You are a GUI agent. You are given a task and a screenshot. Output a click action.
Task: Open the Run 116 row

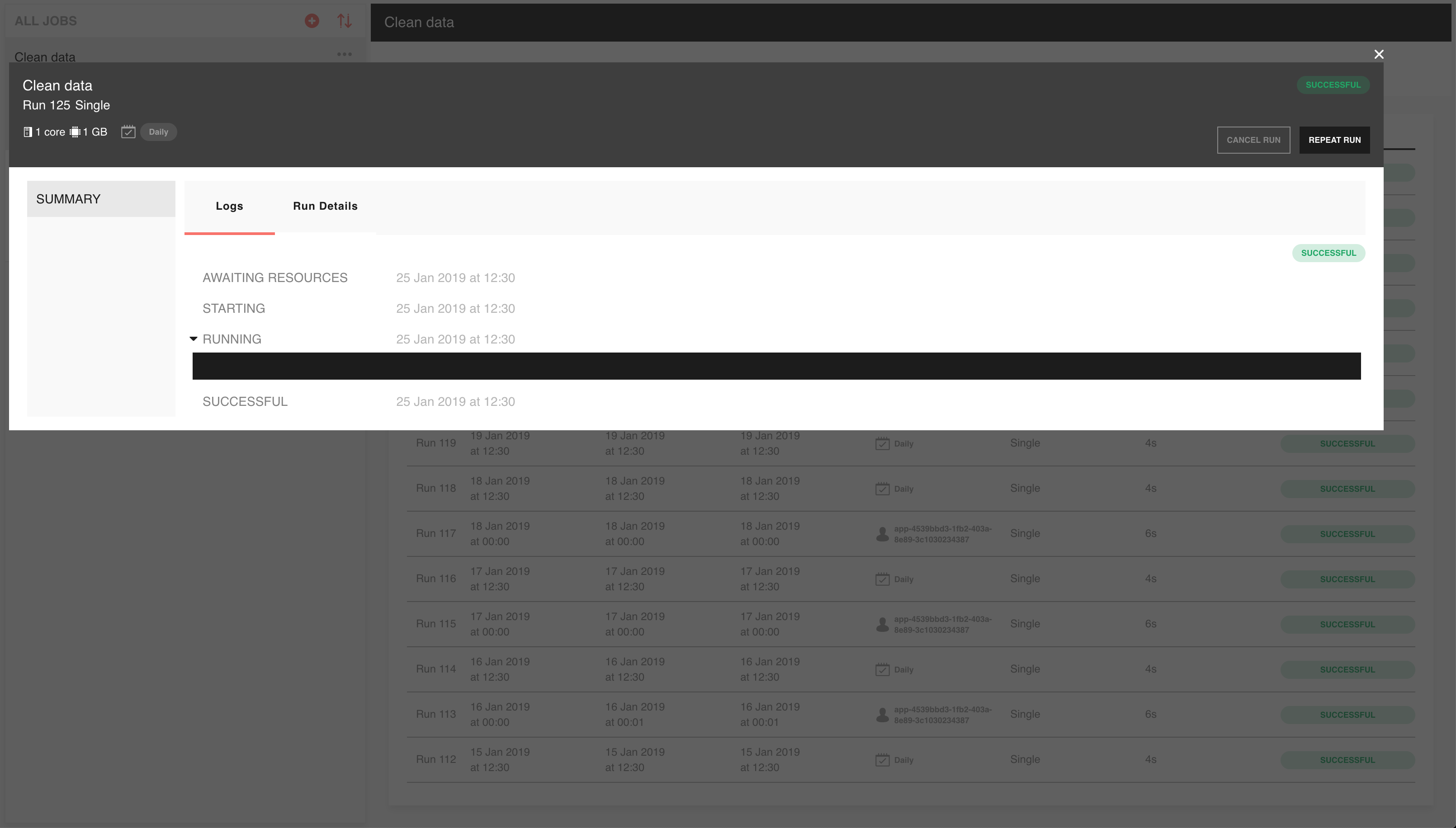435,579
